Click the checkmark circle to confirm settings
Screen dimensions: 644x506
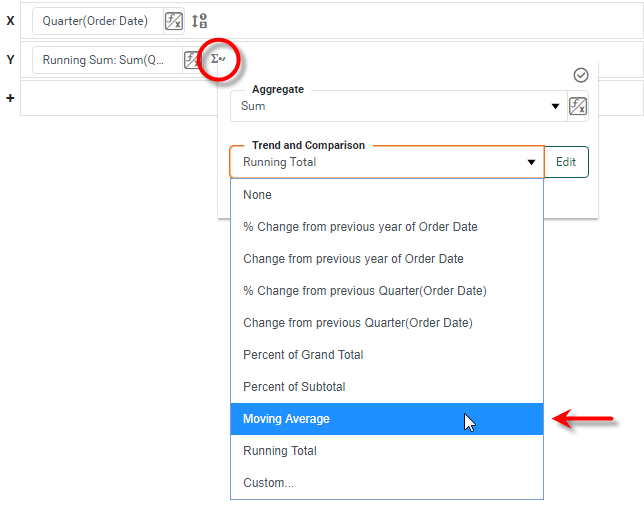coord(580,75)
